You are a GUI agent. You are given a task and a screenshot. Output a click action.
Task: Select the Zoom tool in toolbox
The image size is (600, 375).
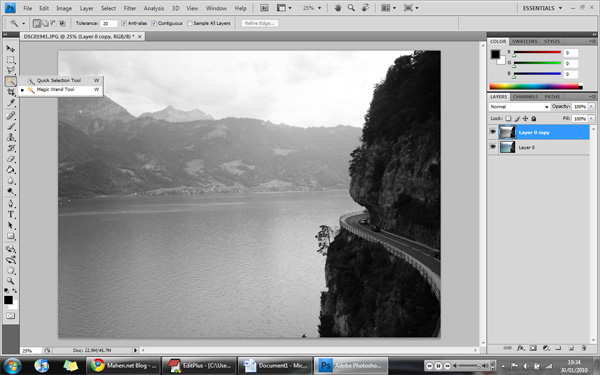(x=10, y=281)
